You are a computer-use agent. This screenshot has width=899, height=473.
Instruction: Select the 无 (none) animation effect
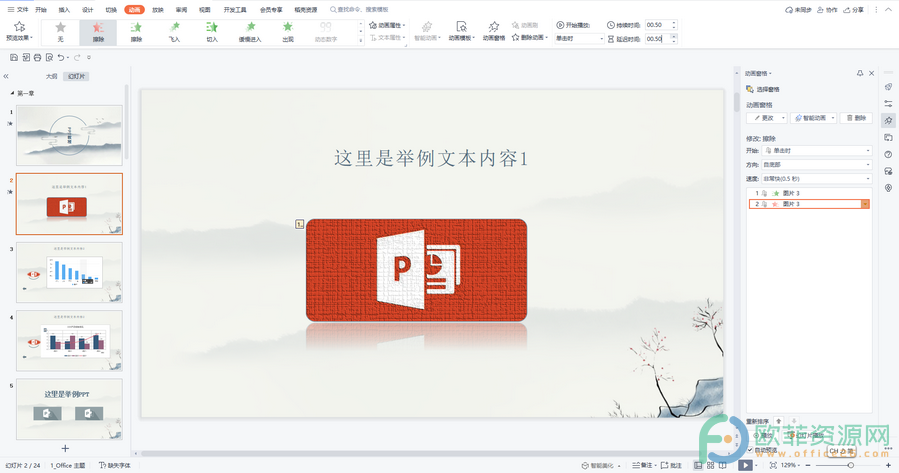[x=60, y=32]
